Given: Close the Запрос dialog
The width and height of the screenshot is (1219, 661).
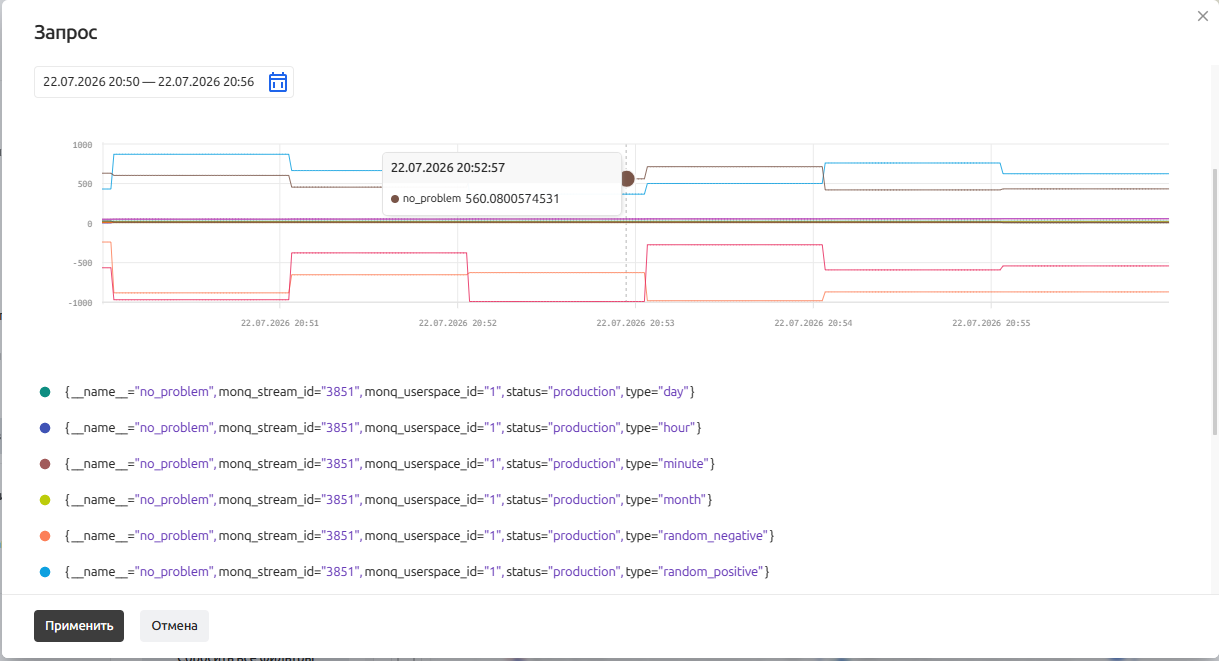Looking at the screenshot, I should click(1203, 16).
